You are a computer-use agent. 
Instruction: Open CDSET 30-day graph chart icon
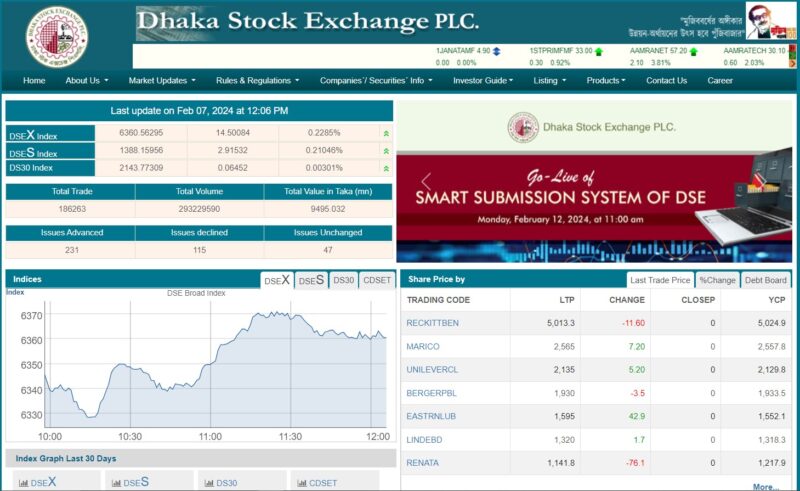tap(302, 483)
